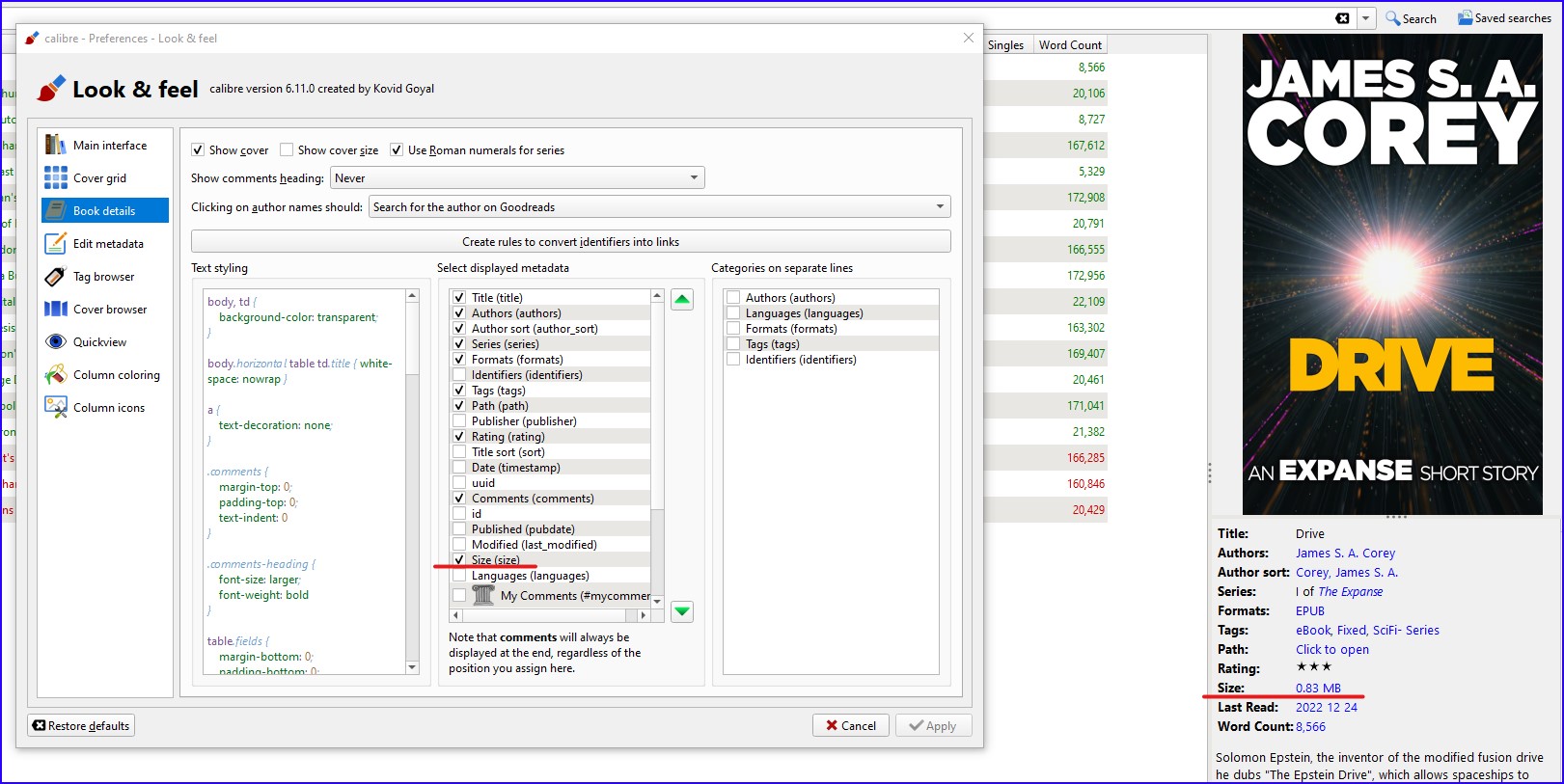
Task: Check Identifiers (identifiers) in displayed metadata
Action: (459, 375)
